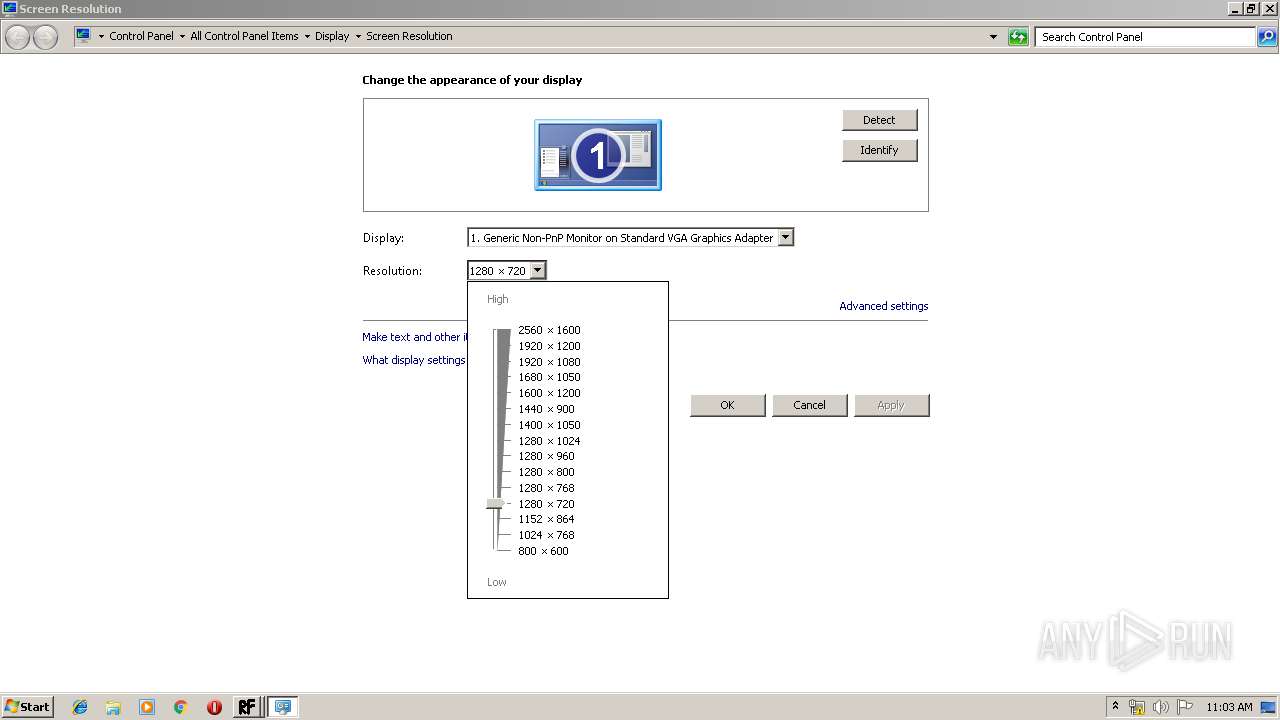Collapse the Resolution dropdown arrow

(537, 270)
